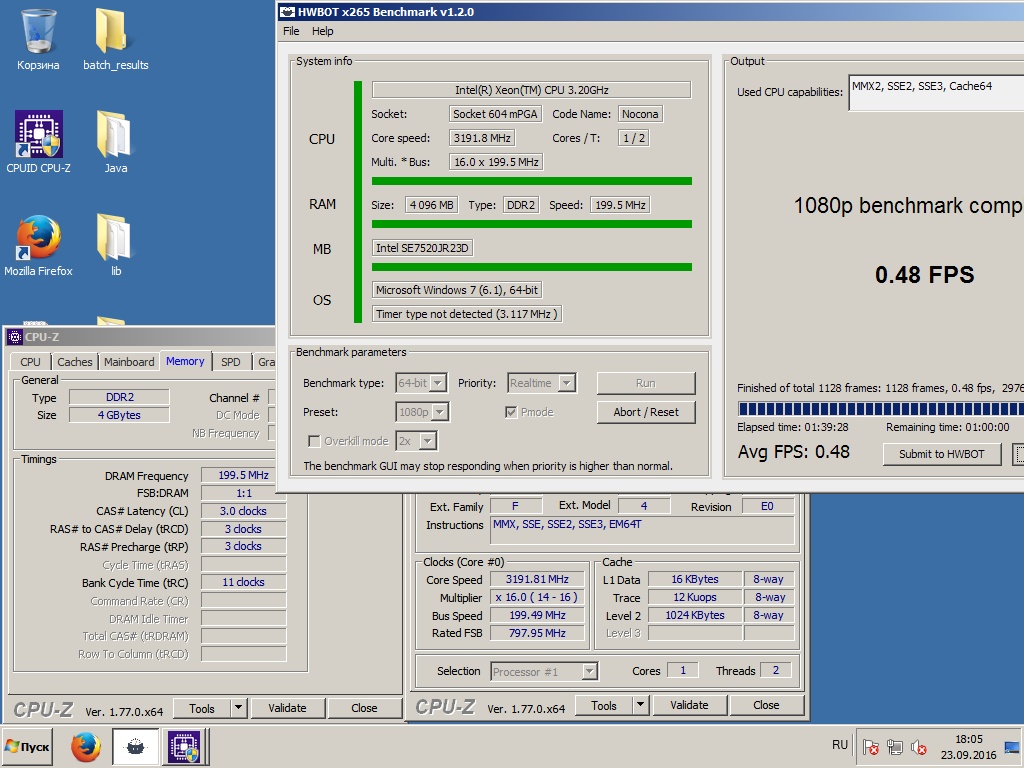Viewport: 1024px width, 768px height.
Task: Select the Memory tab in CPU-Z
Action: point(185,361)
